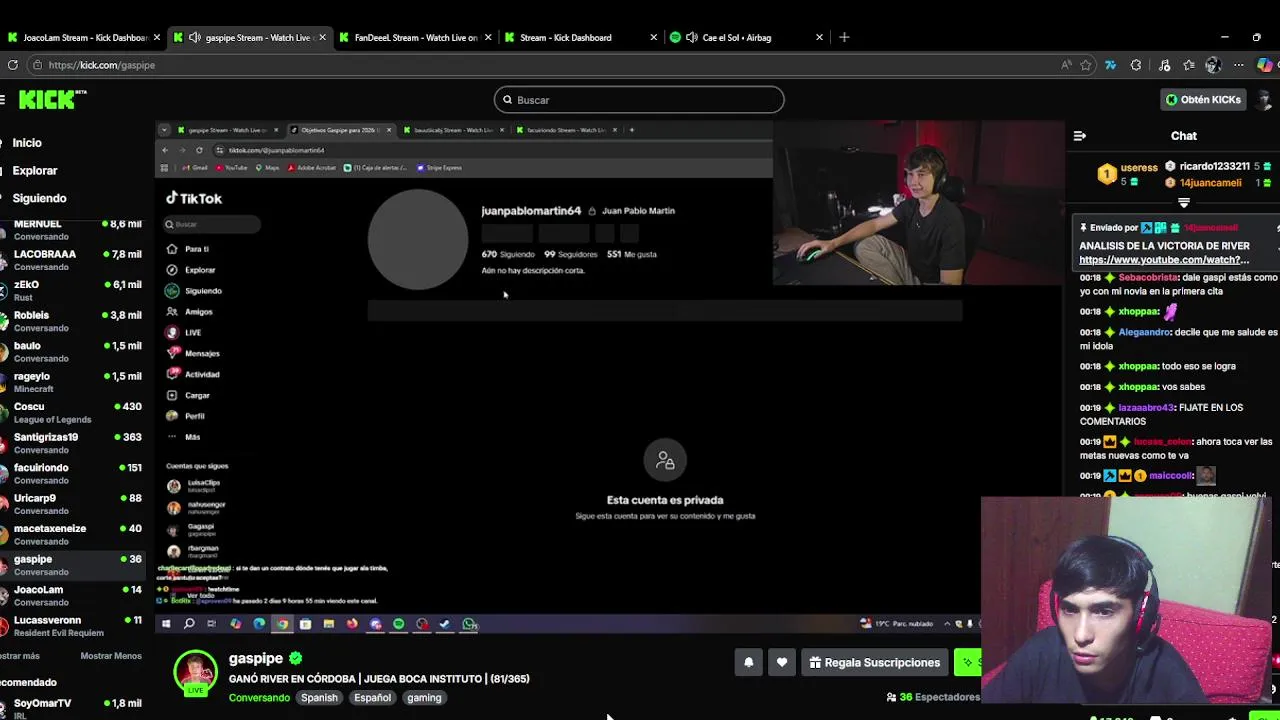Image resolution: width=1280 pixels, height=720 pixels.
Task: Click username Sebacobrista in chat
Action: point(1148,278)
